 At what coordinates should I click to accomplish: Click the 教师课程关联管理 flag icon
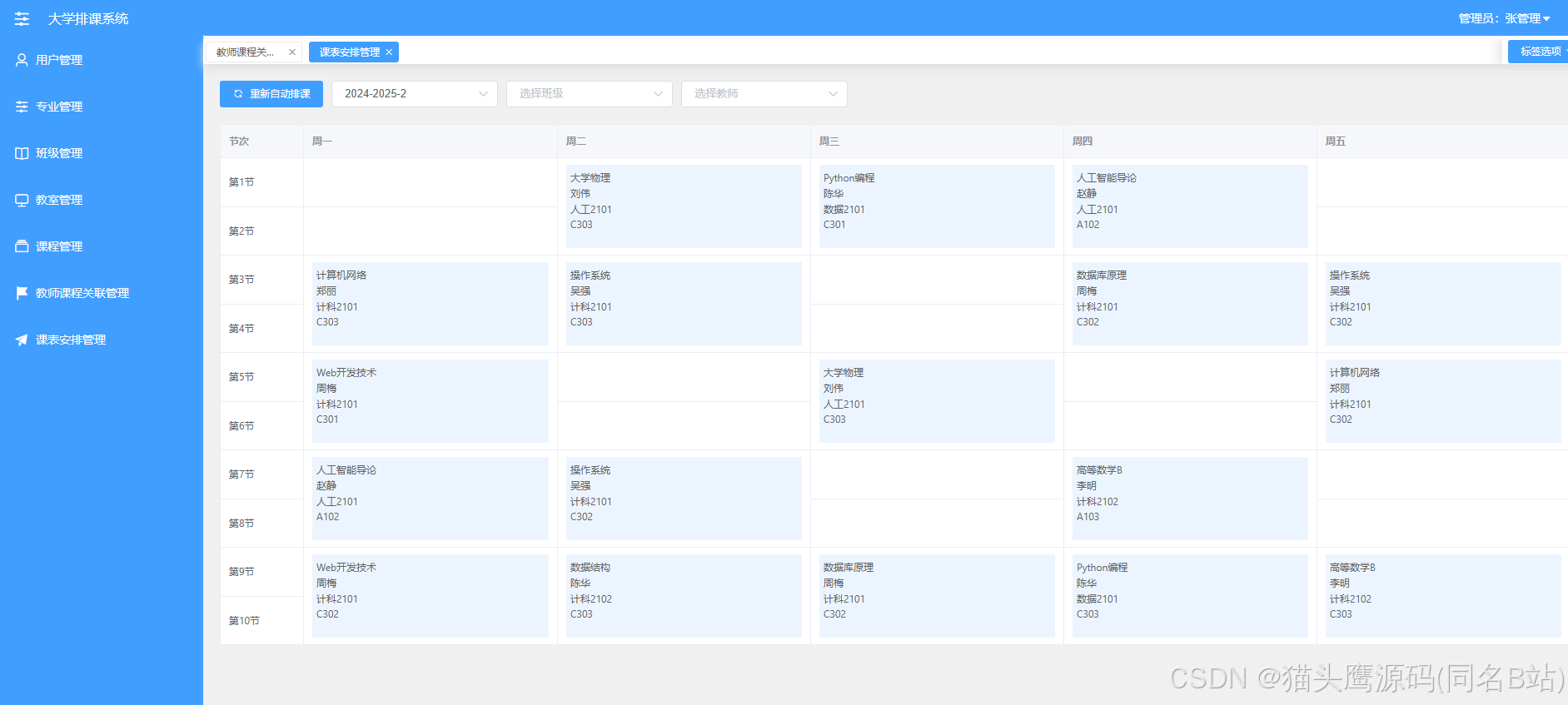[x=22, y=293]
